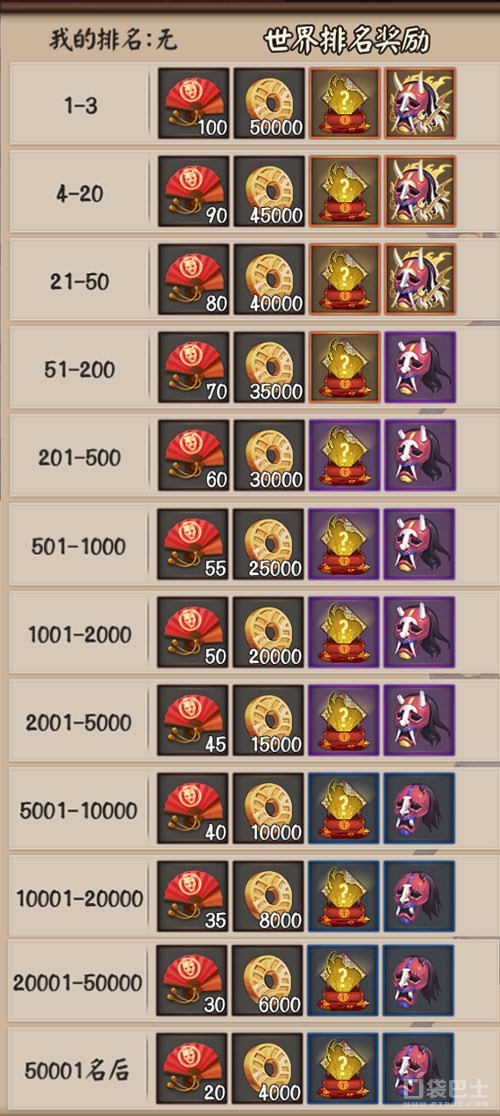Open the mystery bag in rank 1-3 row
Viewport: 500px width, 1116px height.
(345, 103)
